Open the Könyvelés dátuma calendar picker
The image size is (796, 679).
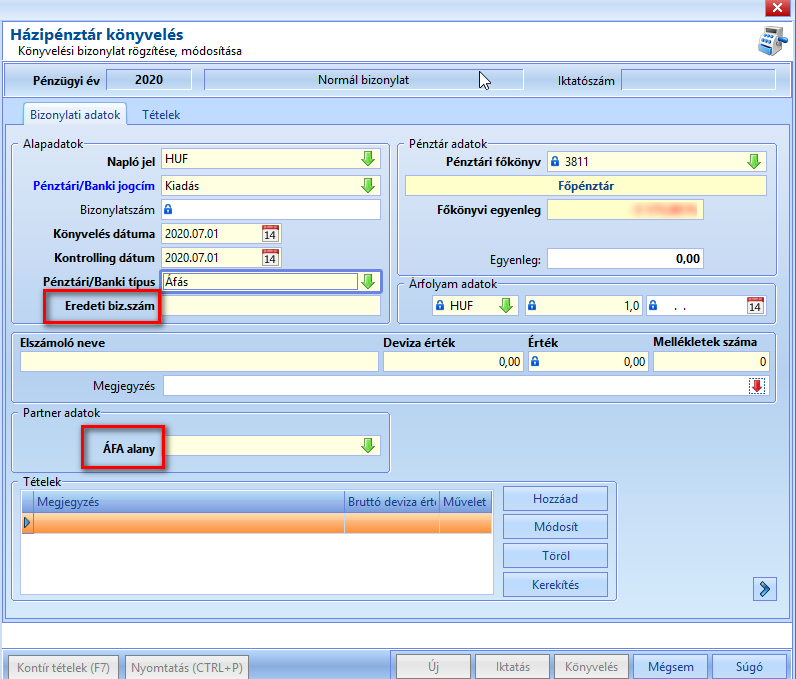point(270,234)
